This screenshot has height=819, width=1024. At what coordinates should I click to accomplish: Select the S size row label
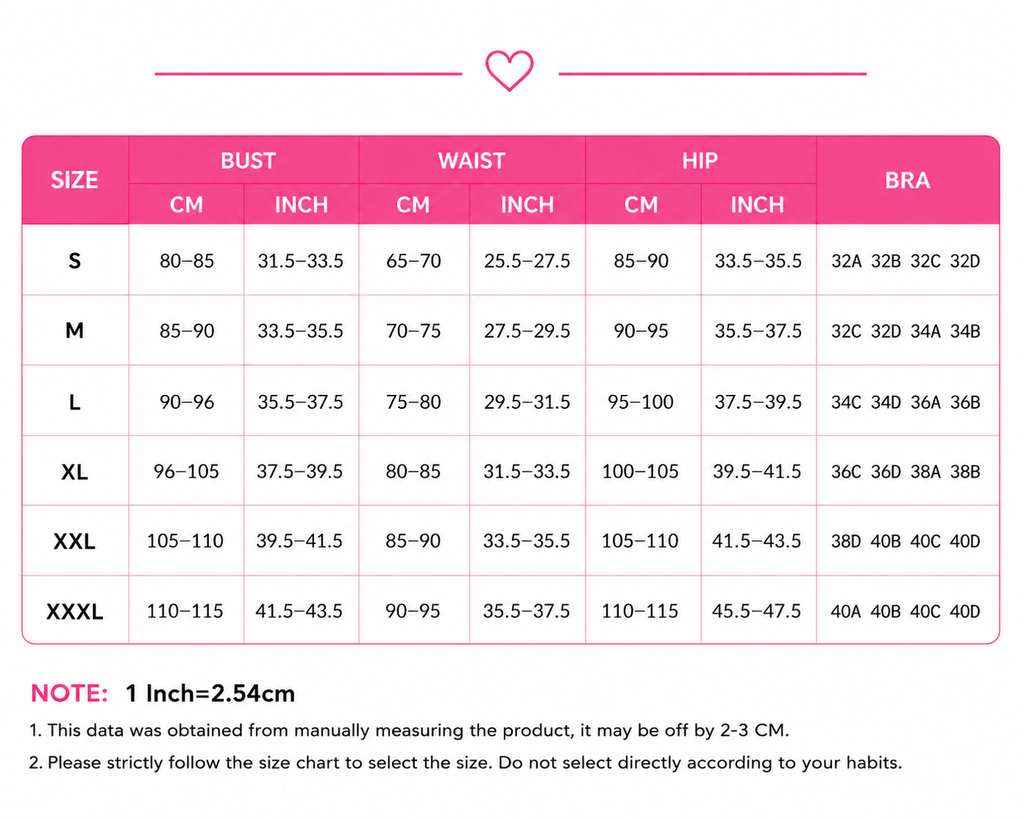click(x=75, y=261)
